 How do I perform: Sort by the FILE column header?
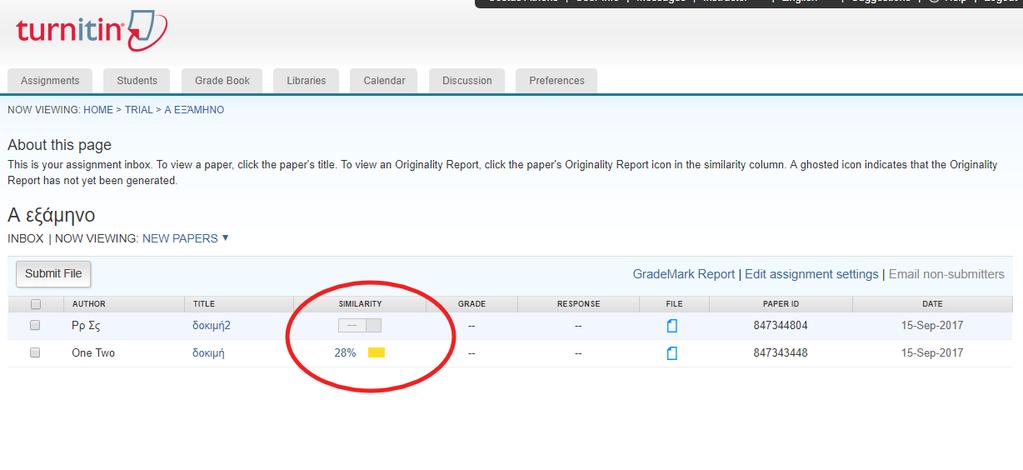[674, 304]
